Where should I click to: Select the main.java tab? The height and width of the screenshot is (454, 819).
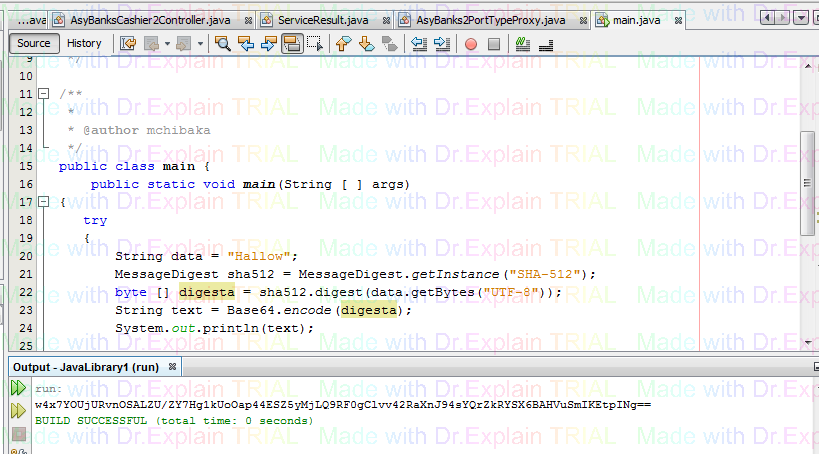pyautogui.click(x=636, y=20)
